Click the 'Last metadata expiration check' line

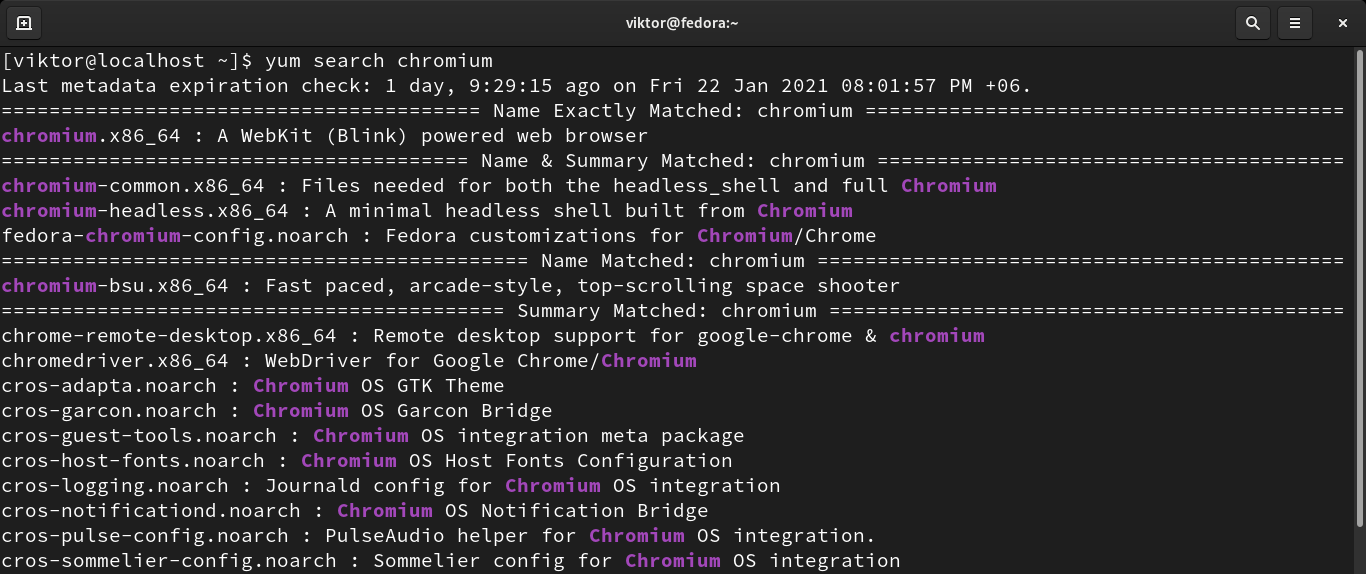516,86
